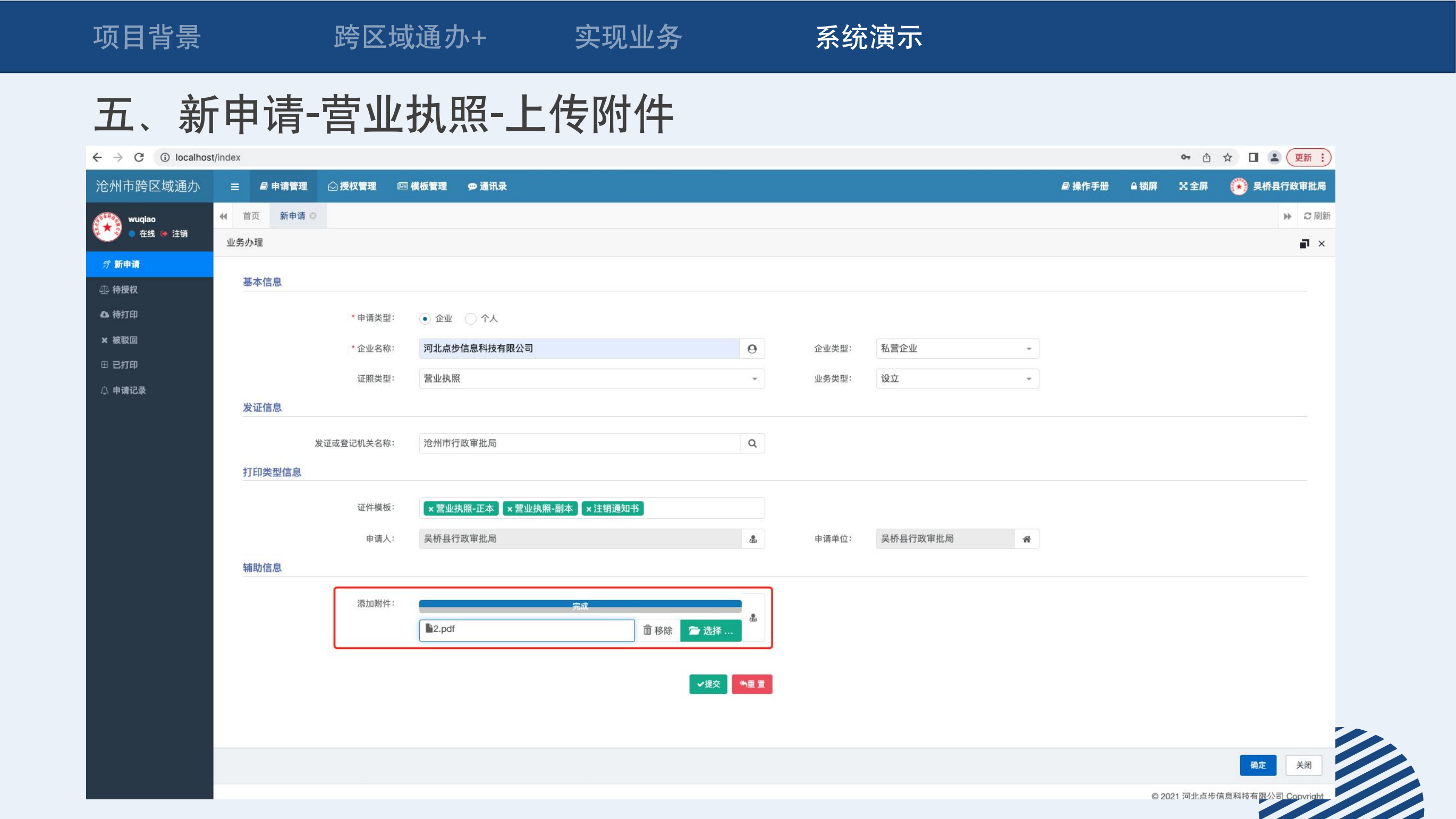Click the person icon beside 申请人 field
This screenshot has width=1456, height=819.
(x=753, y=539)
